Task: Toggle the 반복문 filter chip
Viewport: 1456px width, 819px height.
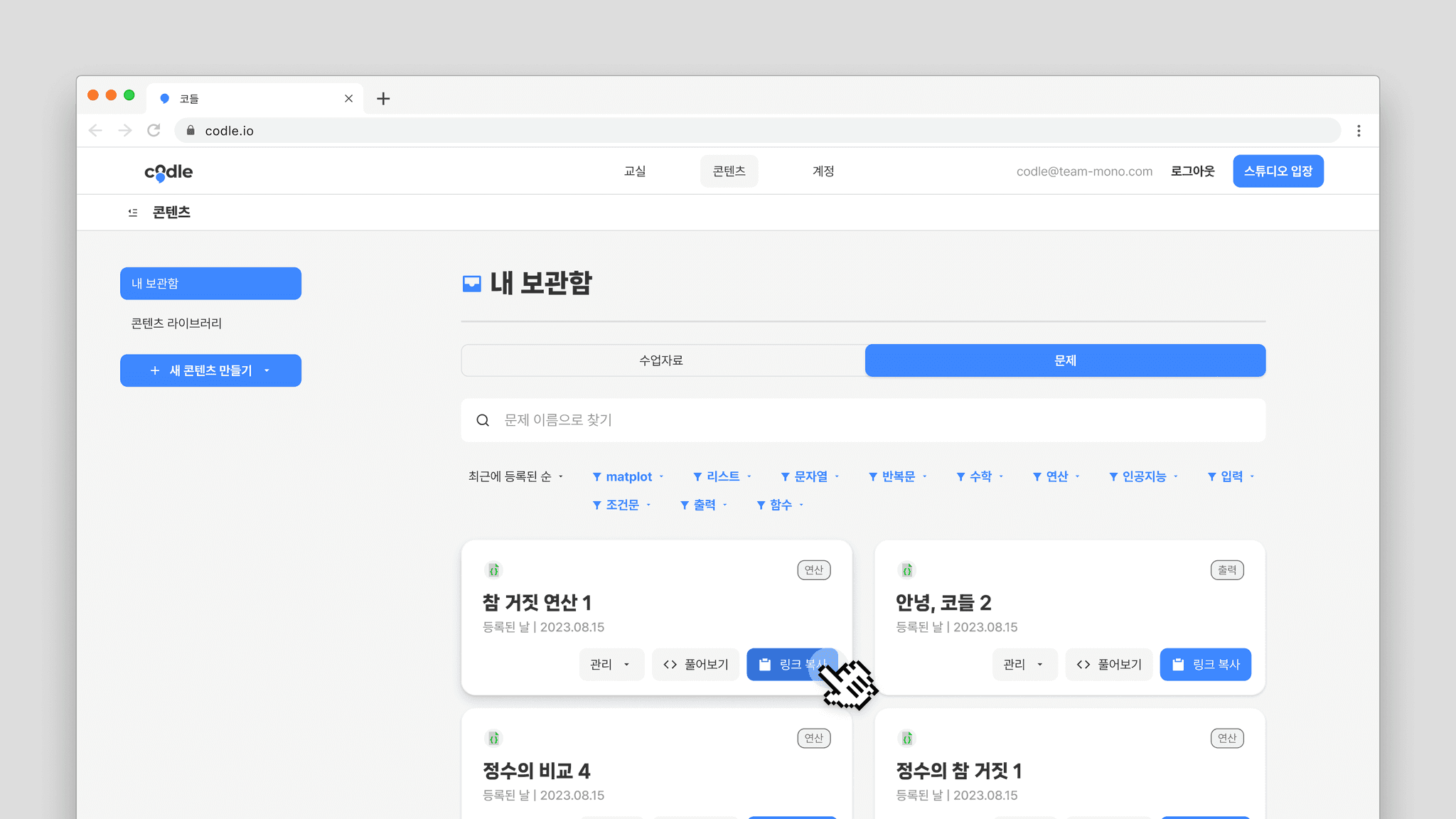Action: 897,476
